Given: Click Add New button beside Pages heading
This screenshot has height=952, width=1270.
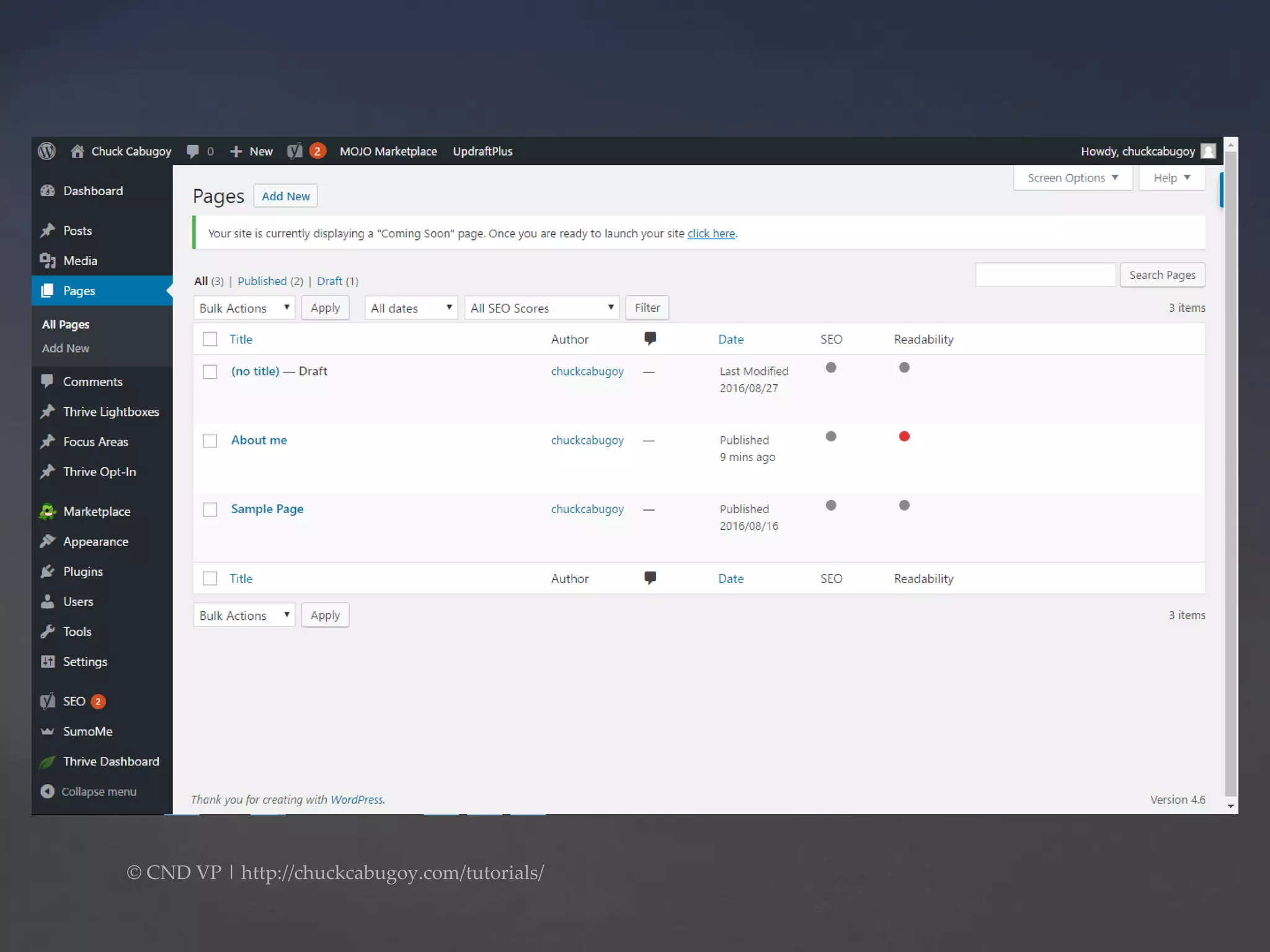Looking at the screenshot, I should 285,196.
